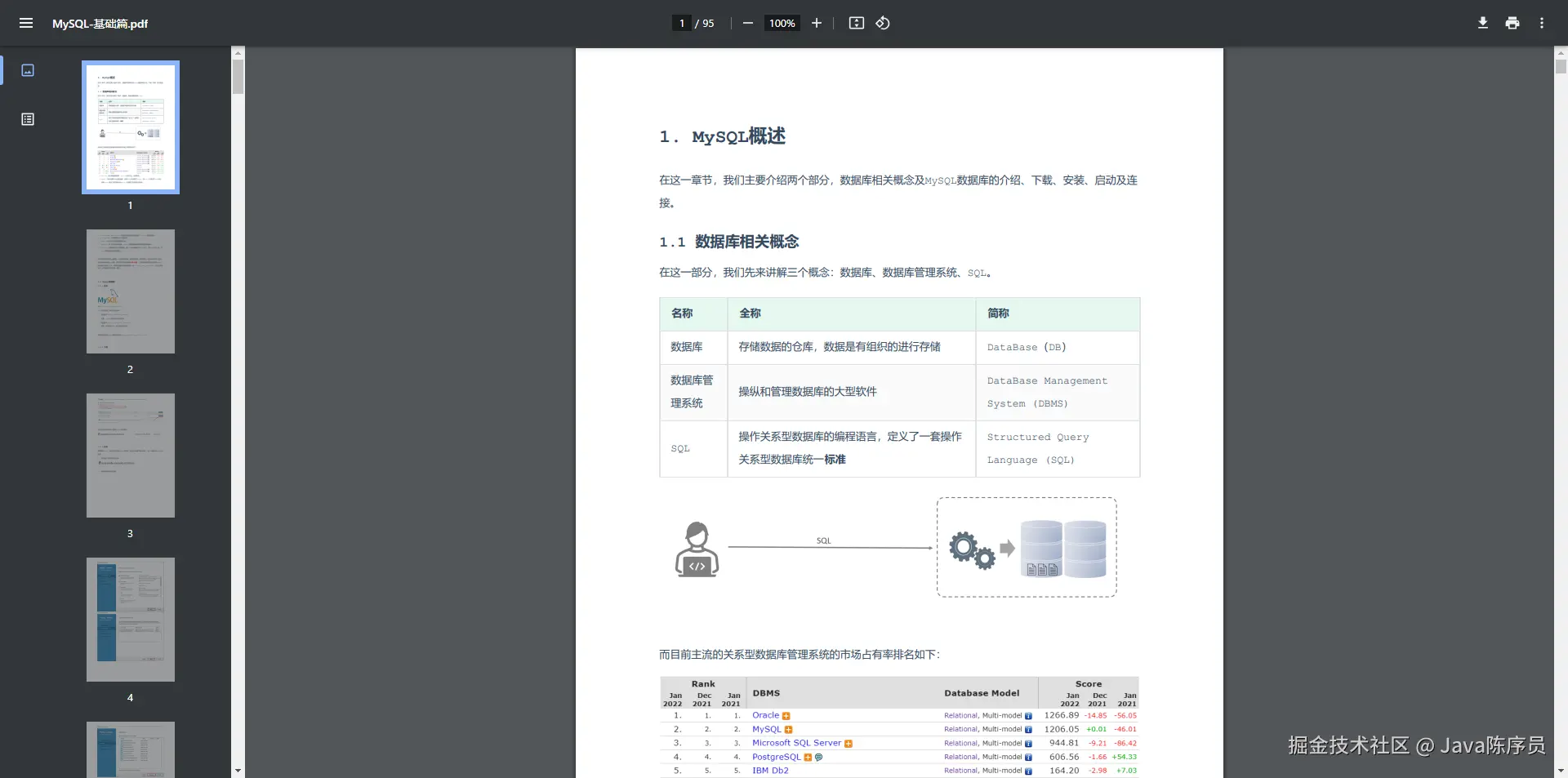The height and width of the screenshot is (778, 1568).
Task: Select the 100% zoom level field
Action: 782,23
